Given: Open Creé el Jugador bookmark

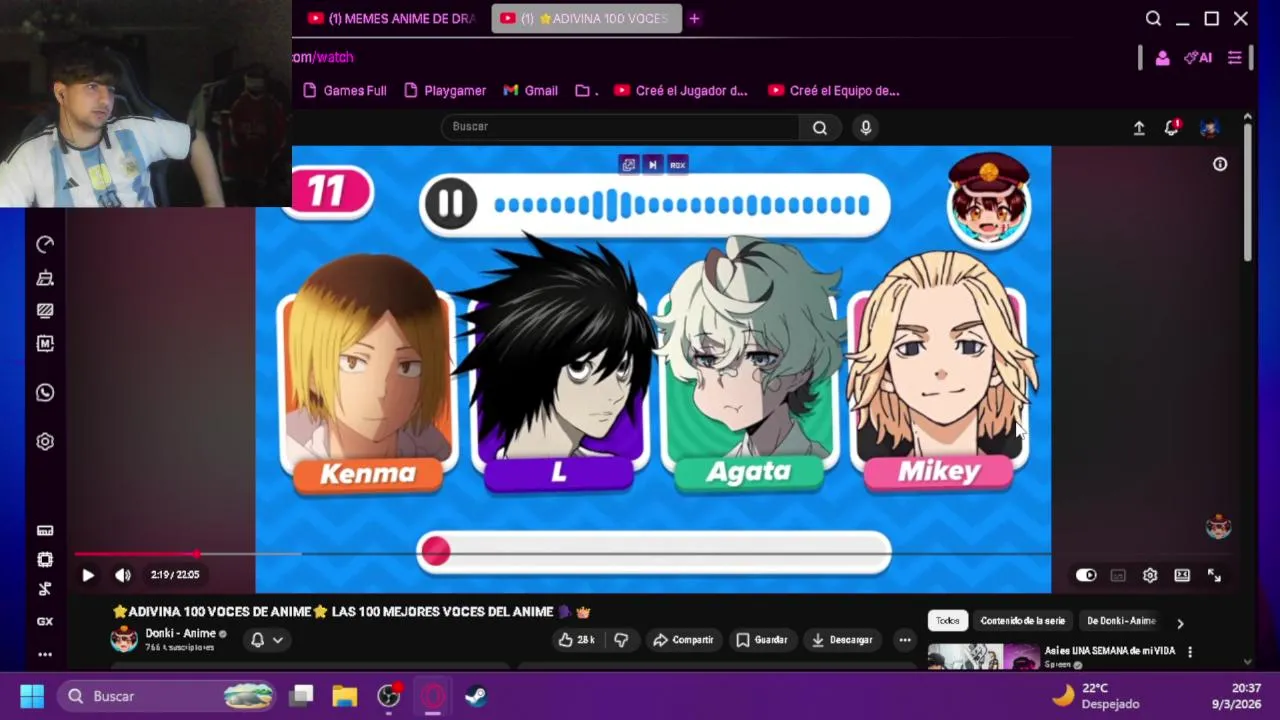Looking at the screenshot, I should coord(681,91).
